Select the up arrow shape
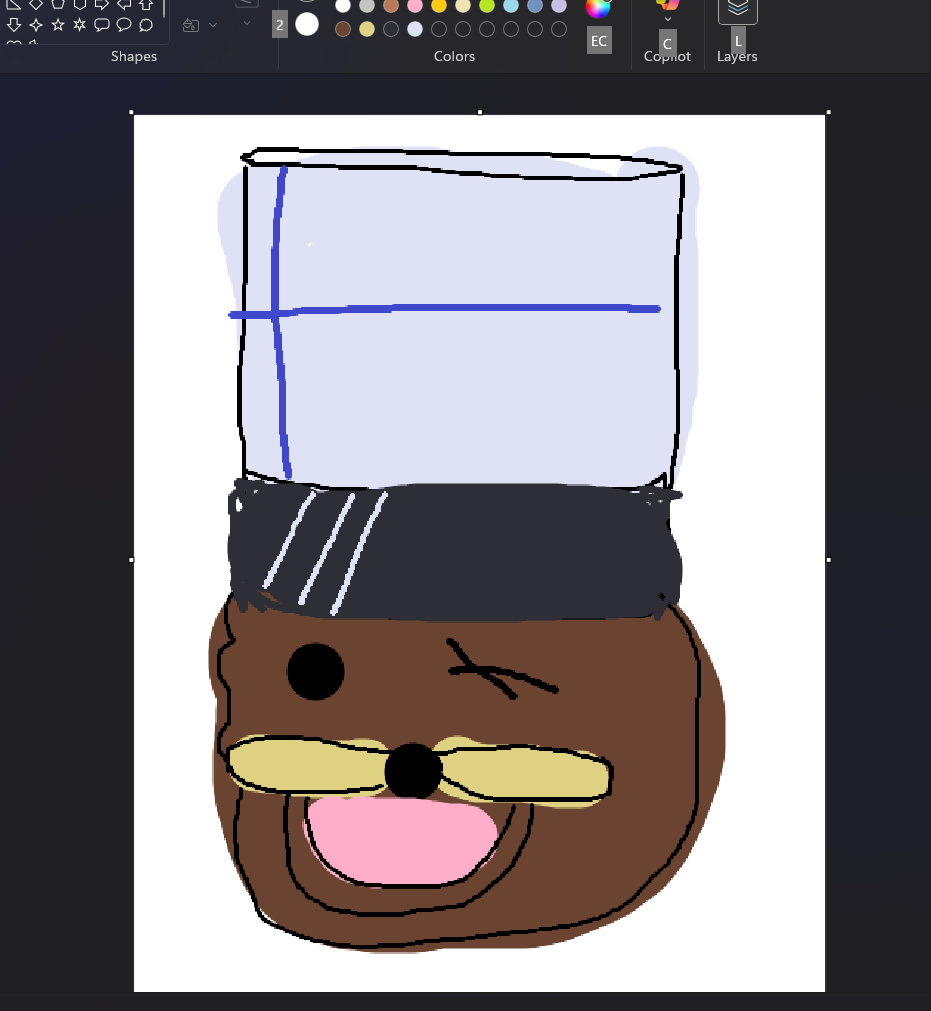Screen dimensions: 931x1011 (x=146, y=5)
